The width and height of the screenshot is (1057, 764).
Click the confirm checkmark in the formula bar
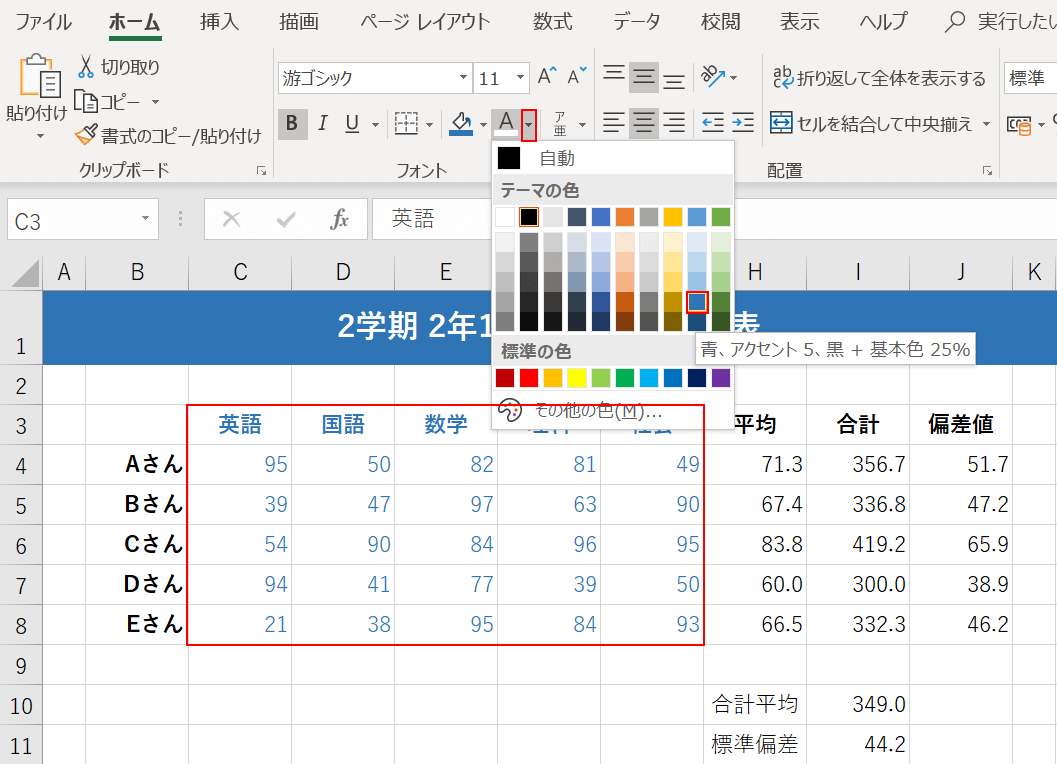286,219
